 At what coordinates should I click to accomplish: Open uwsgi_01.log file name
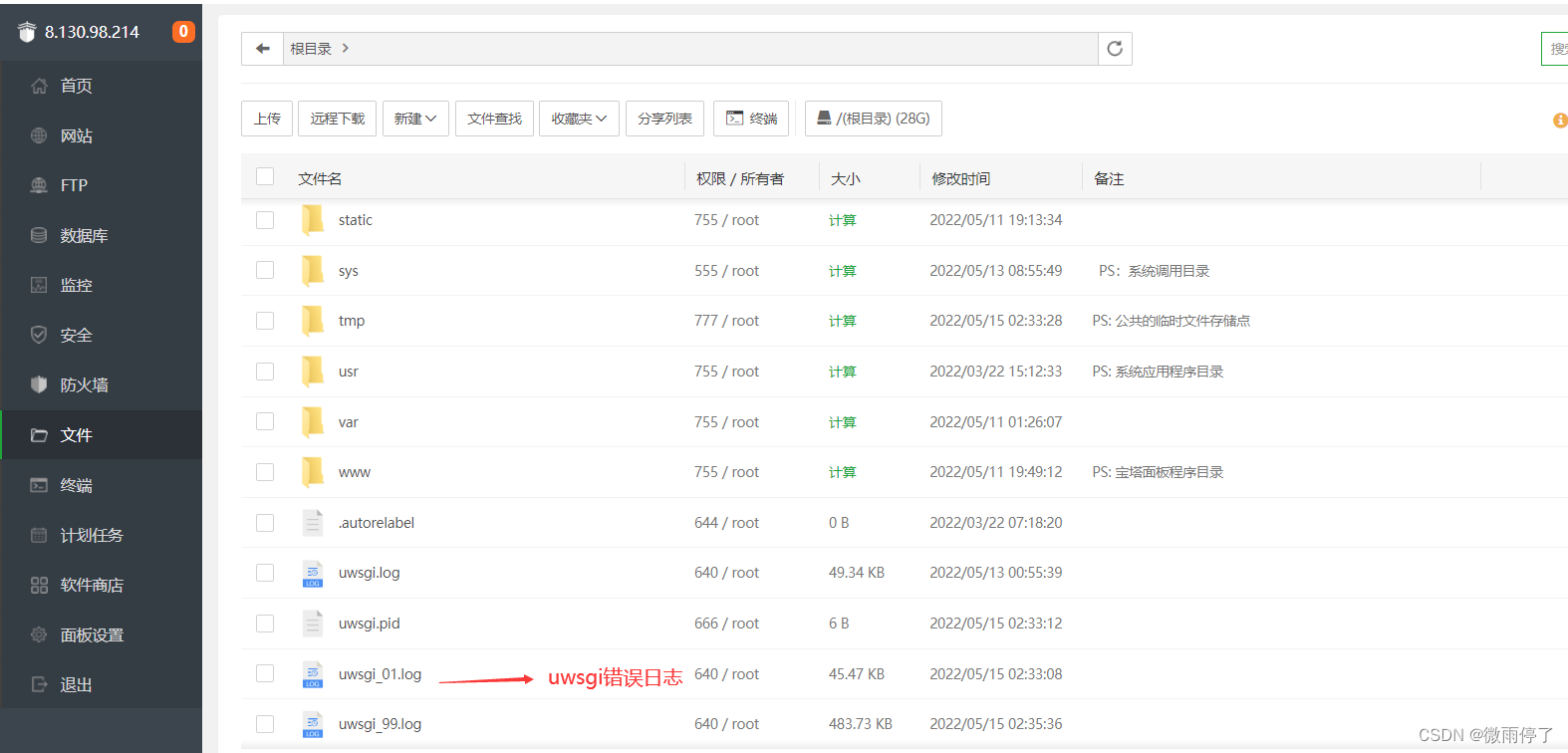tap(380, 674)
